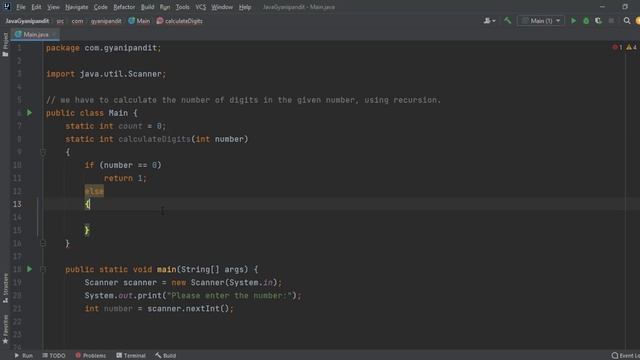The width and height of the screenshot is (640, 360).
Task: Click JavaGyanipandit project breadcrumb
Action: (27, 21)
